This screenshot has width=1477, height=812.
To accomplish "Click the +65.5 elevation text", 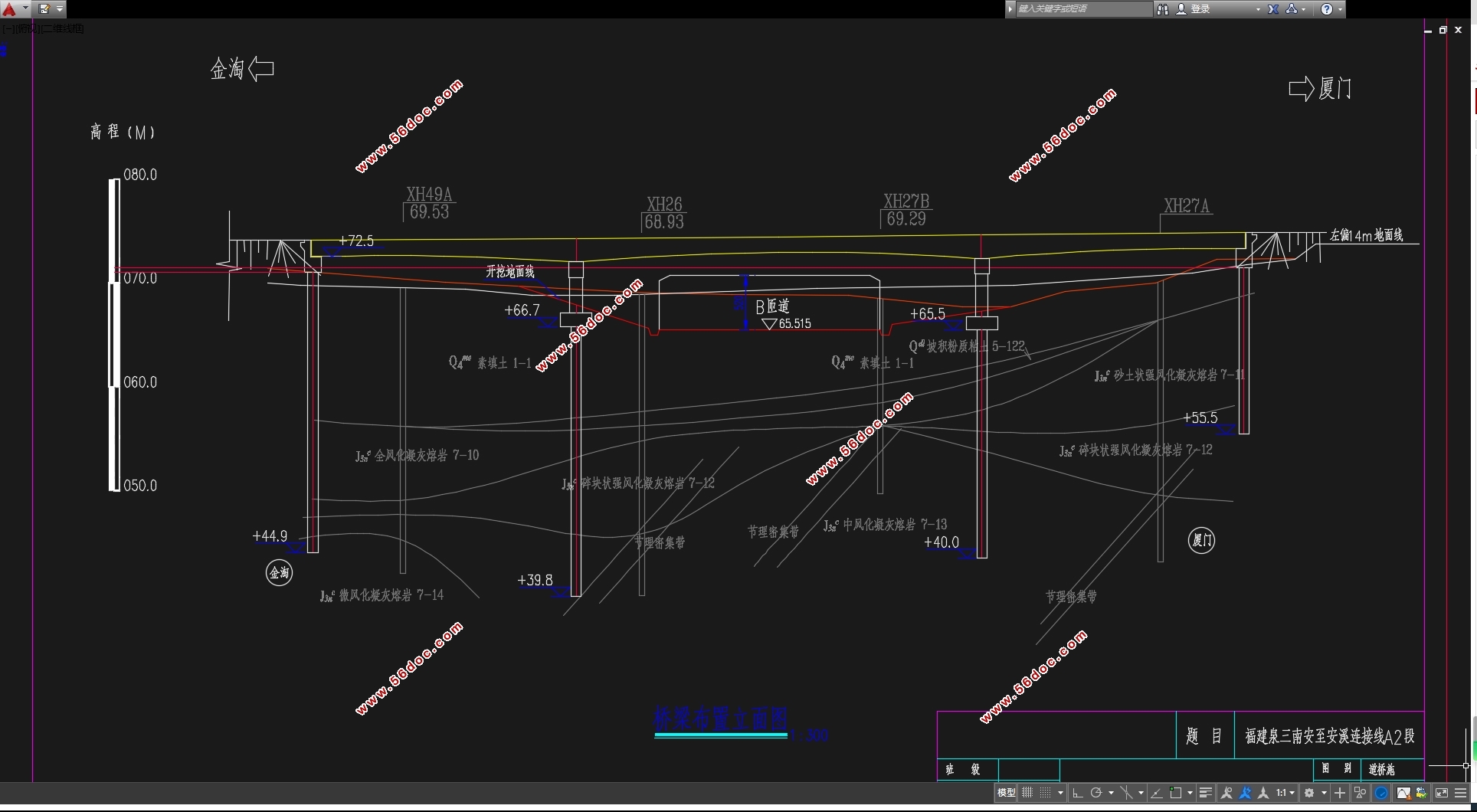I will coord(927,314).
